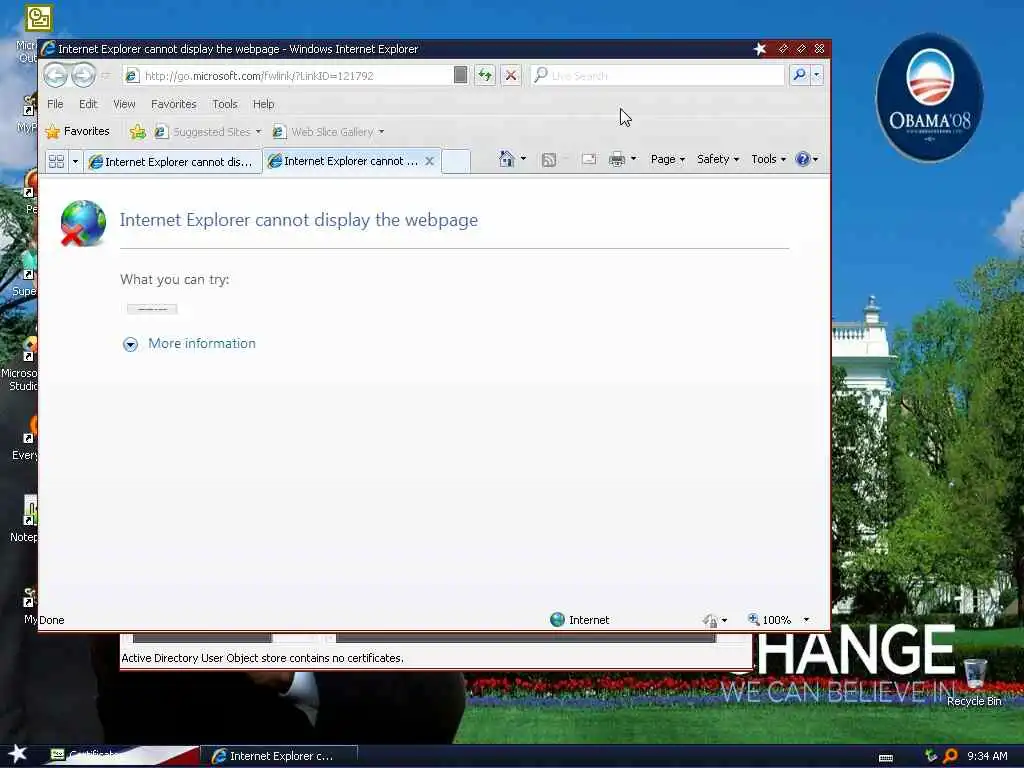This screenshot has width=1024, height=768.
Task: Click the browser Back arrow button
Action: pos(56,76)
